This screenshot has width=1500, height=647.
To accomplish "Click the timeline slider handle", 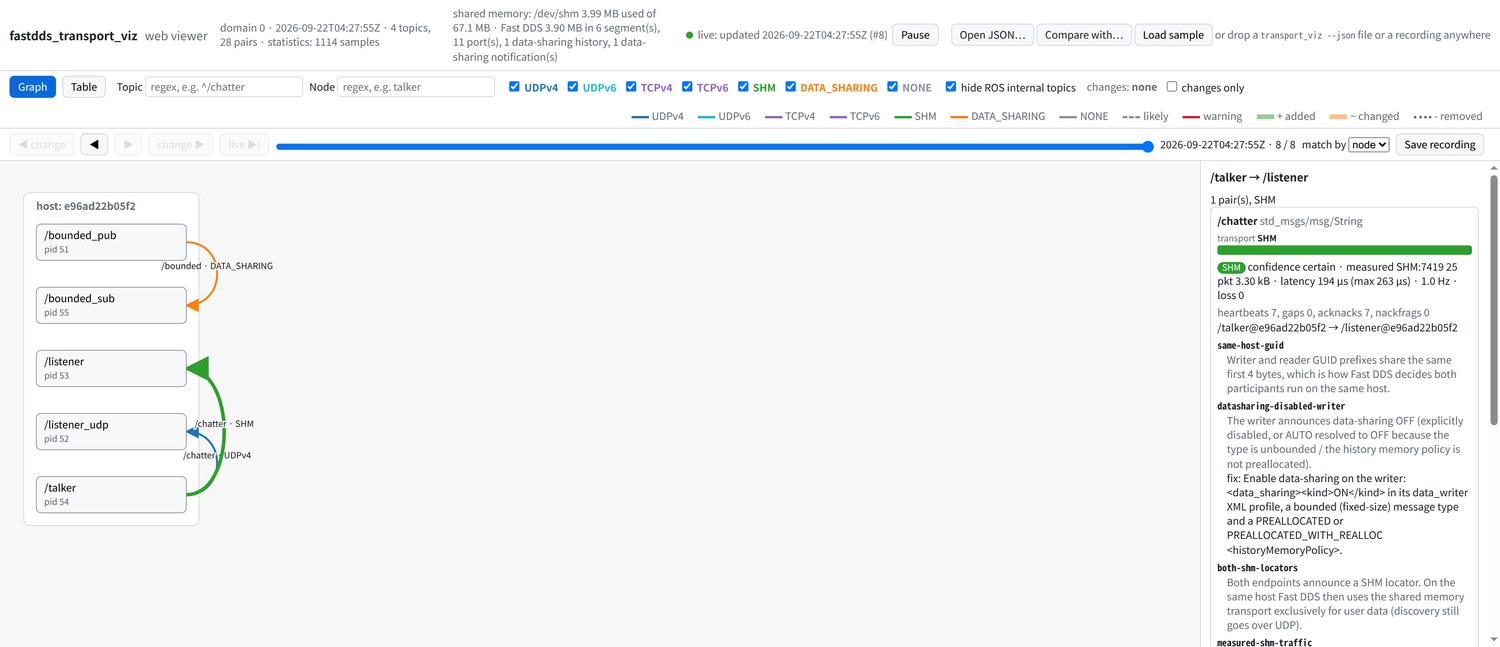I will 1147,146.
